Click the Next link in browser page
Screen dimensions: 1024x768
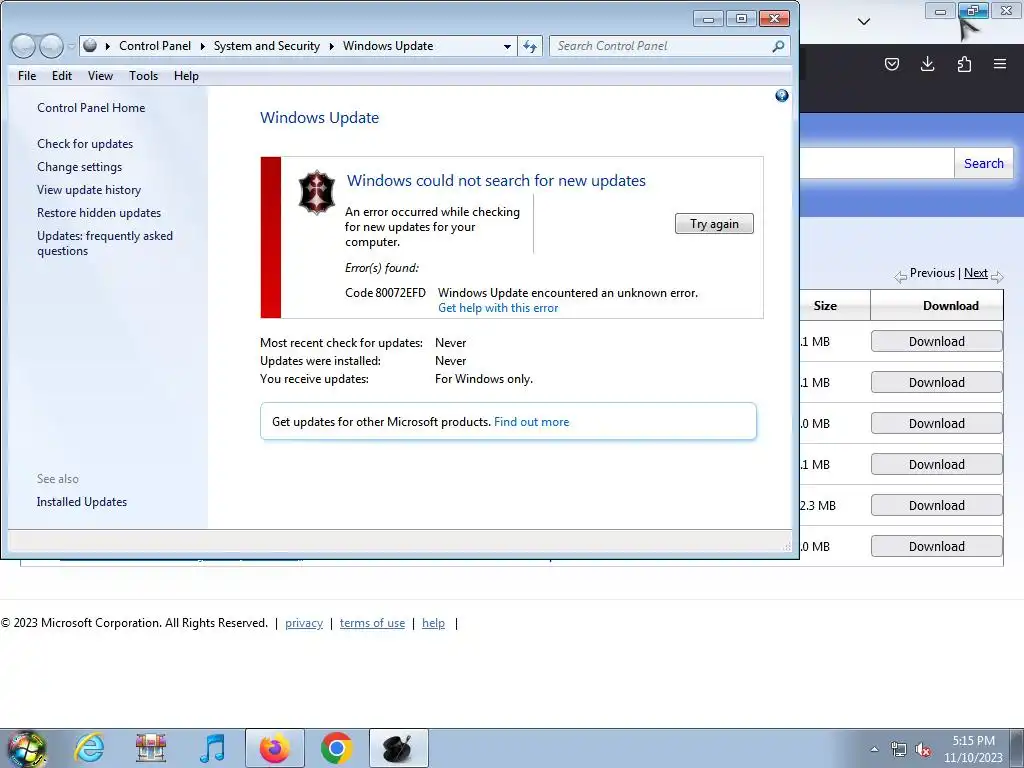[x=976, y=273]
